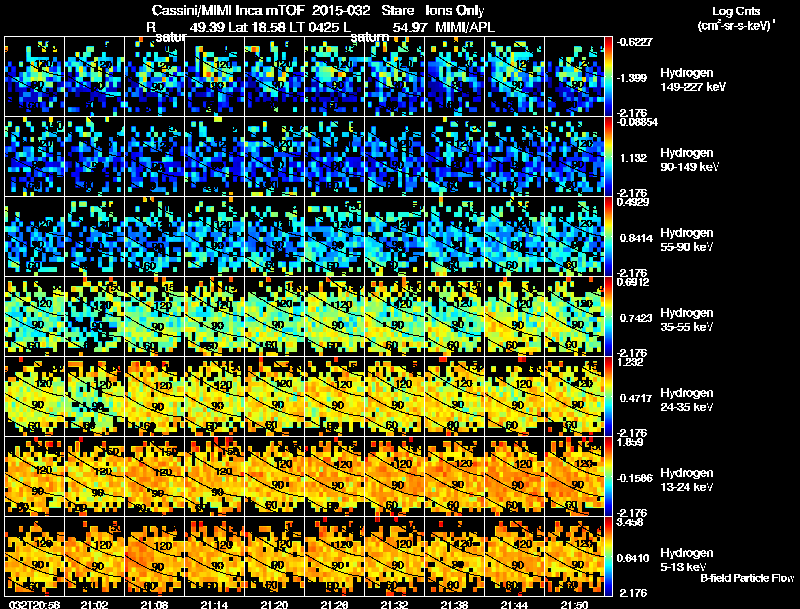Select the Hydrogen 13-24 keV panel at 21:32
The width and height of the screenshot is (800, 609).
pos(394,476)
